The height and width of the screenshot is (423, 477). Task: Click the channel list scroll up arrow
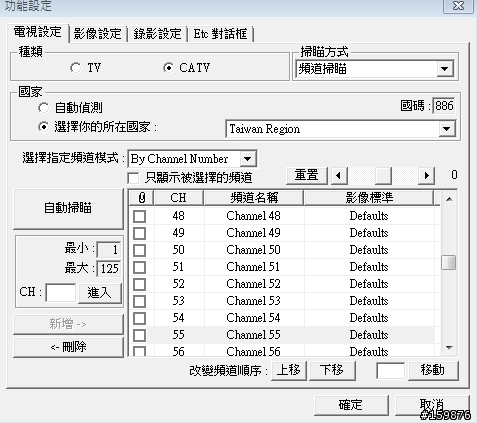click(449, 199)
